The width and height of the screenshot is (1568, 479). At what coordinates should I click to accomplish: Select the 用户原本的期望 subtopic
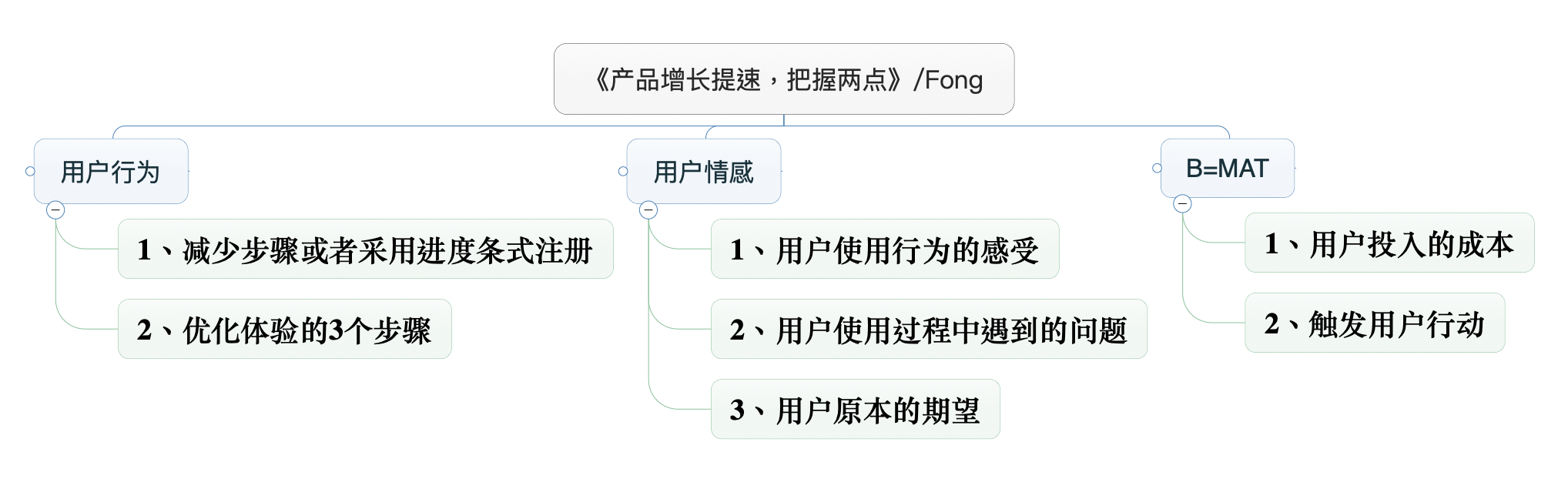coord(855,410)
